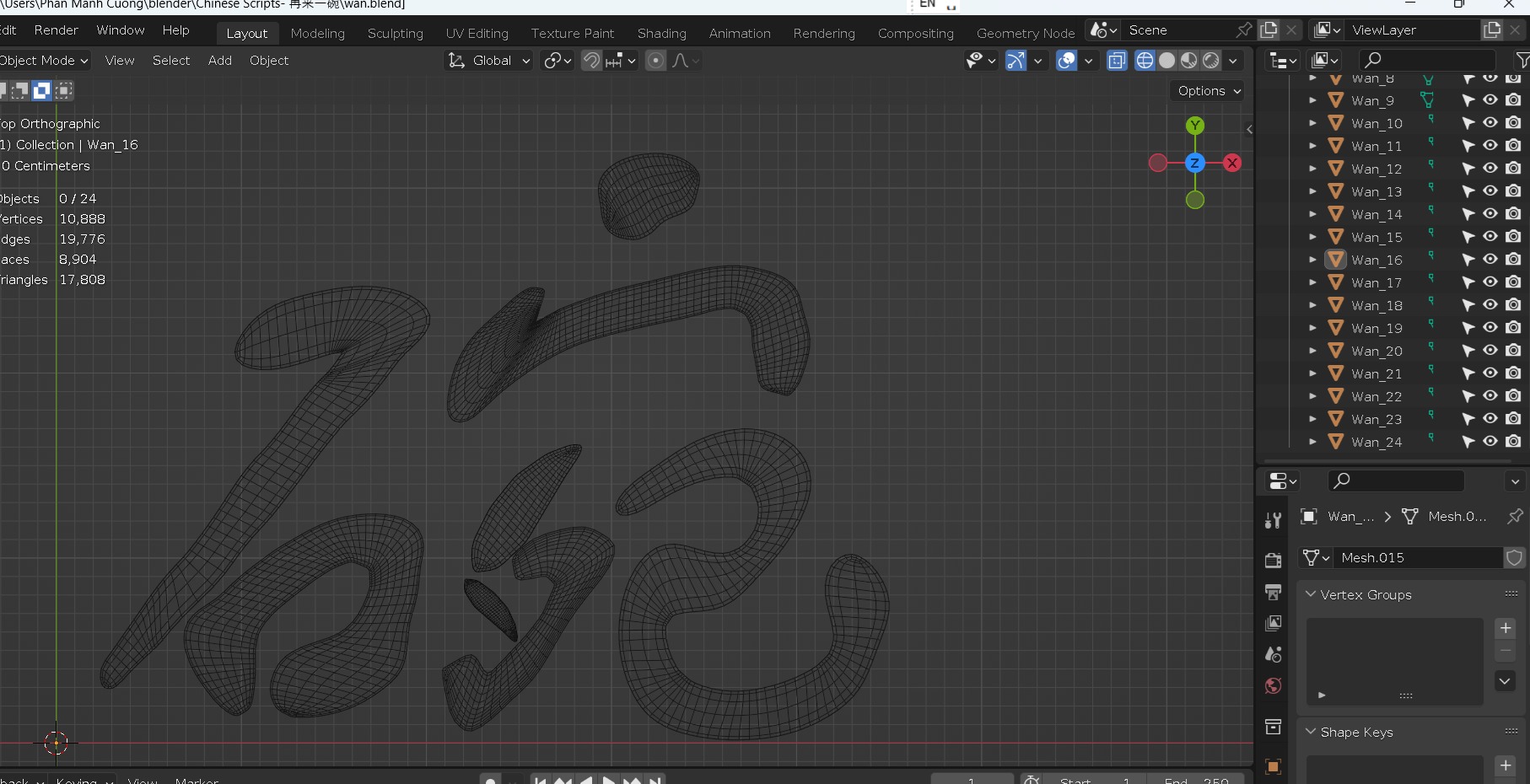Open the Render properties tab
The image size is (1530, 784).
(1274, 561)
